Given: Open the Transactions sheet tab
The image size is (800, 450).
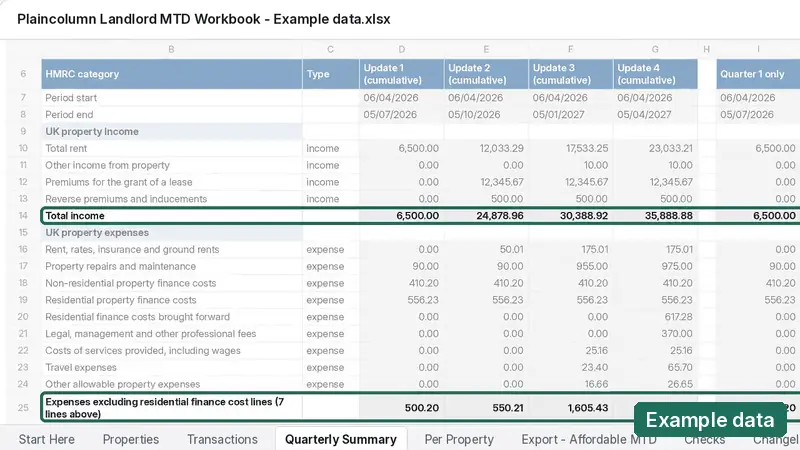Looking at the screenshot, I should [222, 439].
